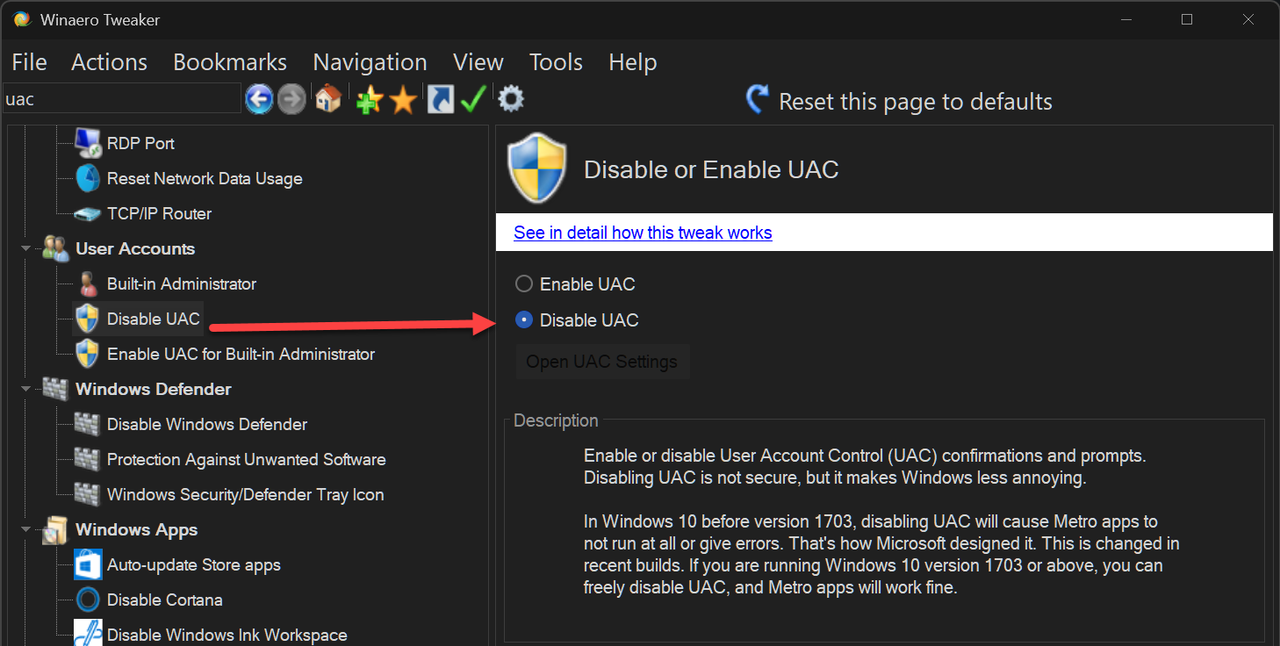Click the Auto-update Store apps store icon
1280x646 pixels.
point(88,565)
